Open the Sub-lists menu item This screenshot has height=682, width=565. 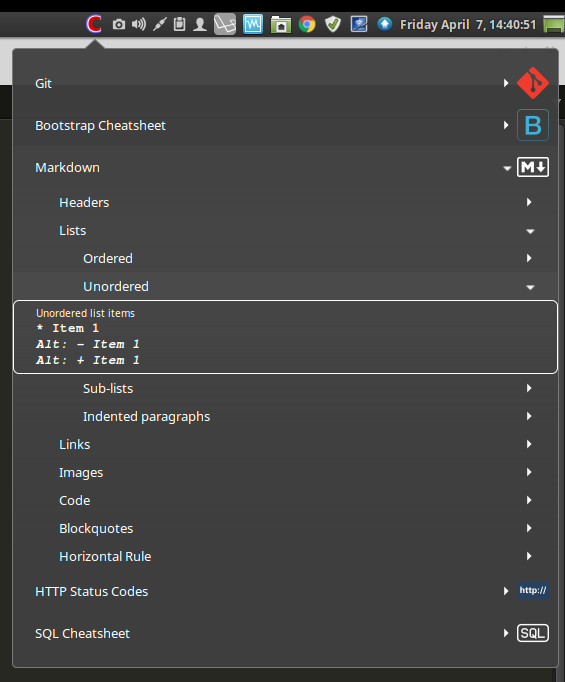click(x=285, y=388)
